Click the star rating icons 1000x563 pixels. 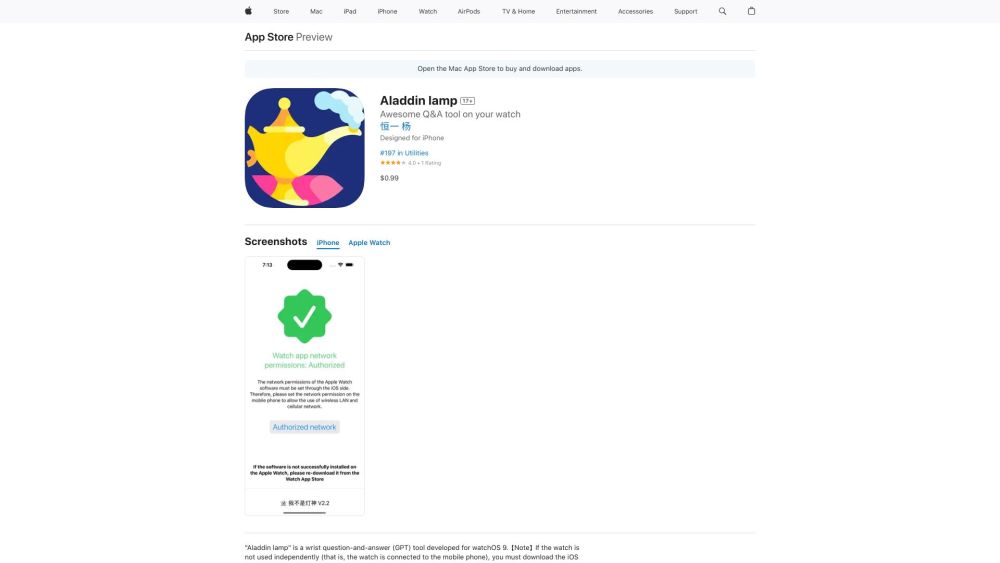tap(393, 163)
